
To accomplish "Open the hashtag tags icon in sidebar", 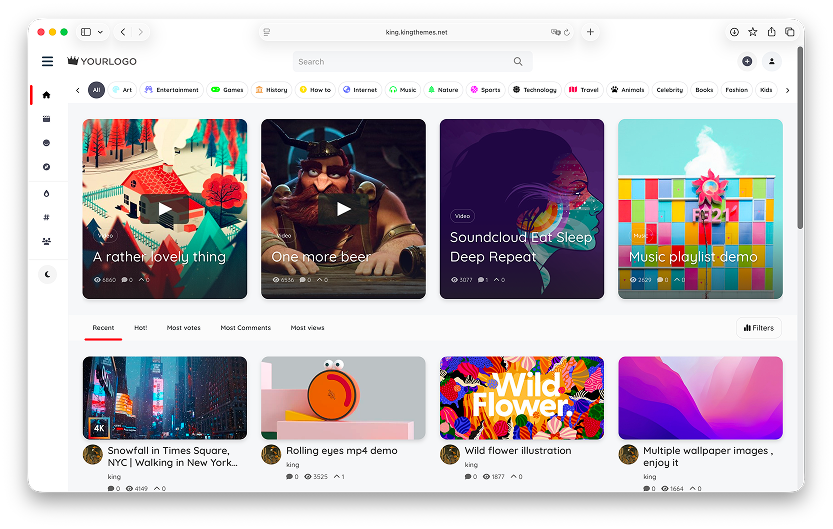I will click(47, 217).
